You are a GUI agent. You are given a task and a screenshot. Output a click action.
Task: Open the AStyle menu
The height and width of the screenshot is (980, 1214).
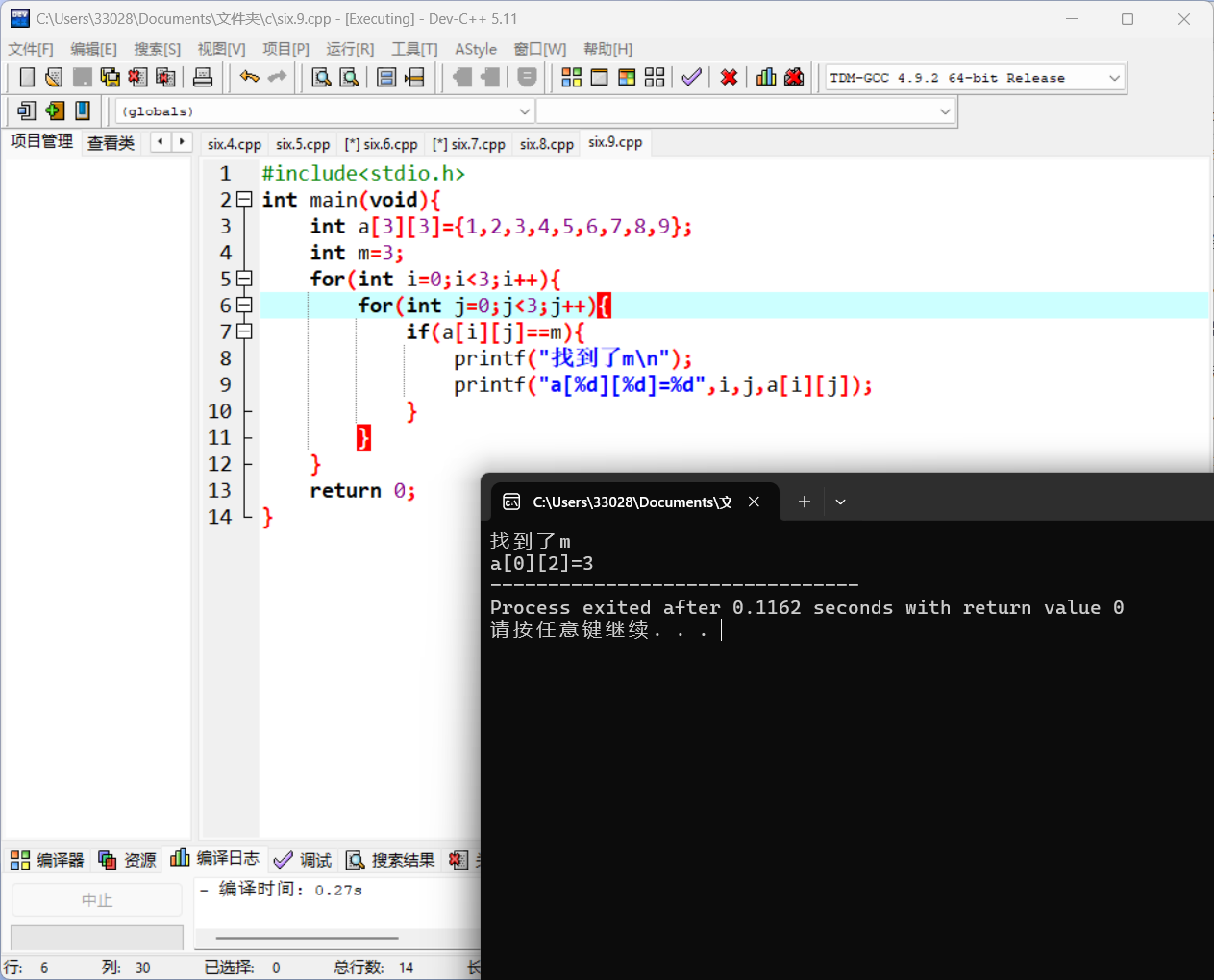tap(476, 49)
